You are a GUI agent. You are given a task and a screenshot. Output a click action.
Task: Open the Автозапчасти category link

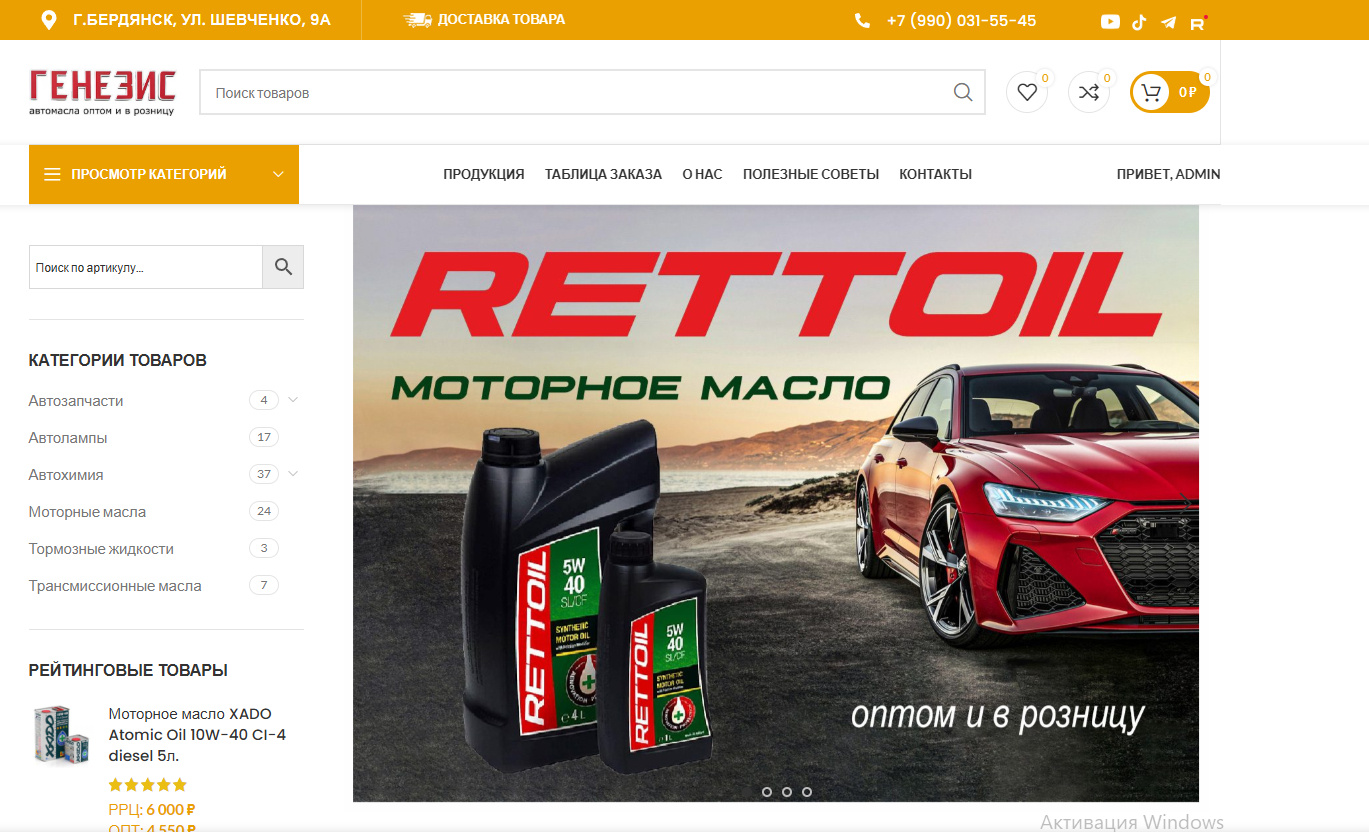click(x=76, y=401)
